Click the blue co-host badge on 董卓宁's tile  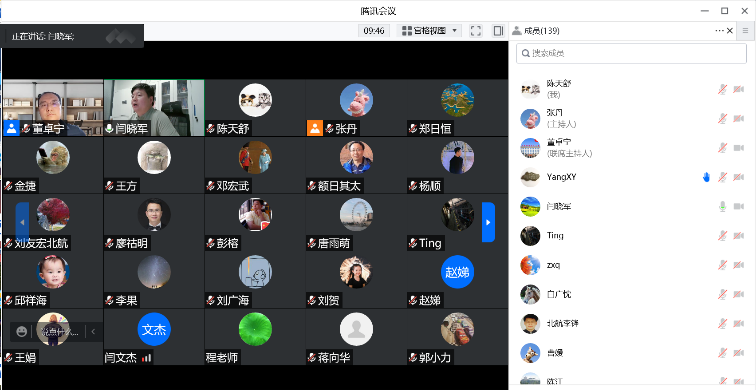pyautogui.click(x=12, y=128)
